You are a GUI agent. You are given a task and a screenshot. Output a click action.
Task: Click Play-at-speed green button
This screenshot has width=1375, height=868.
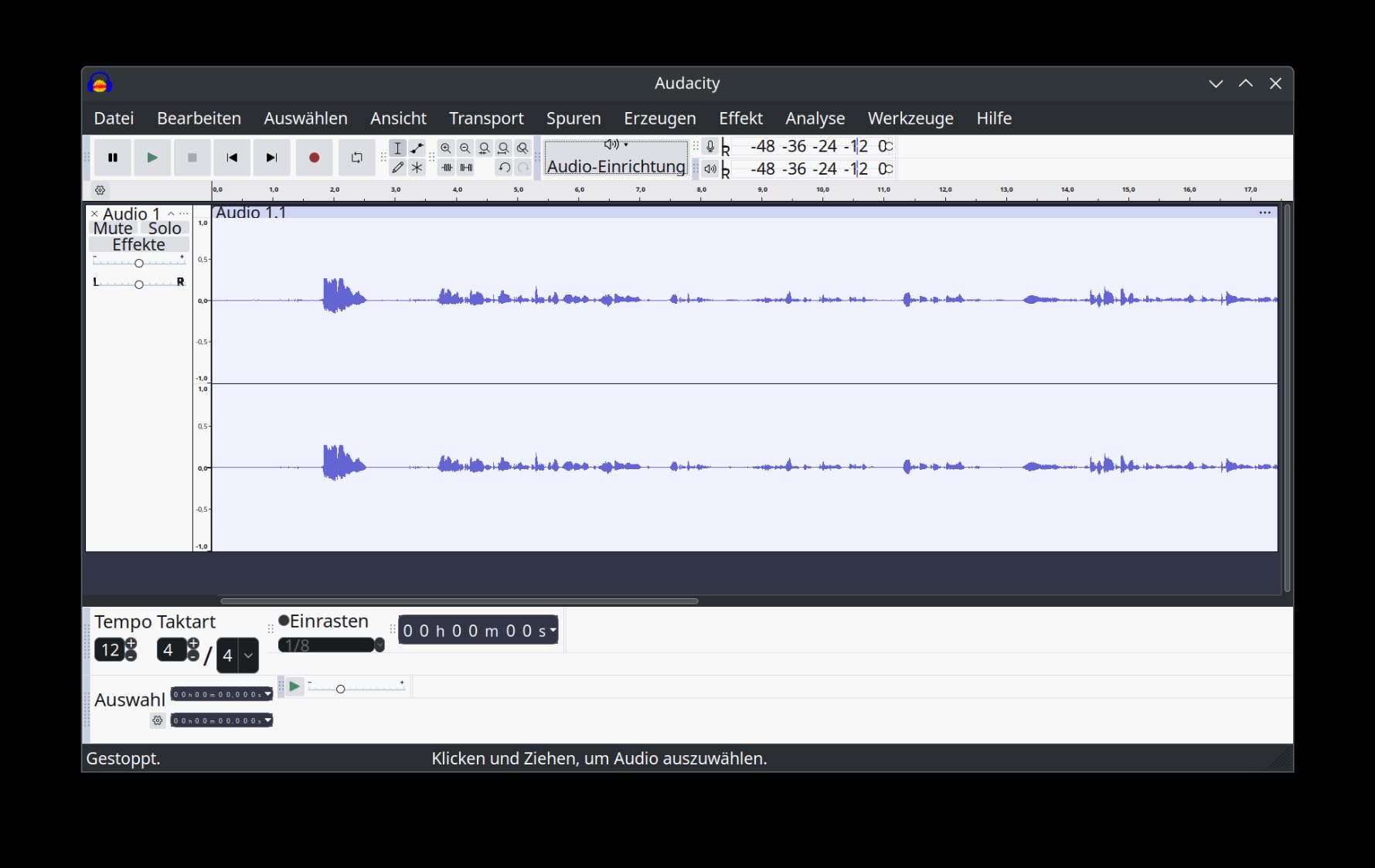(294, 687)
